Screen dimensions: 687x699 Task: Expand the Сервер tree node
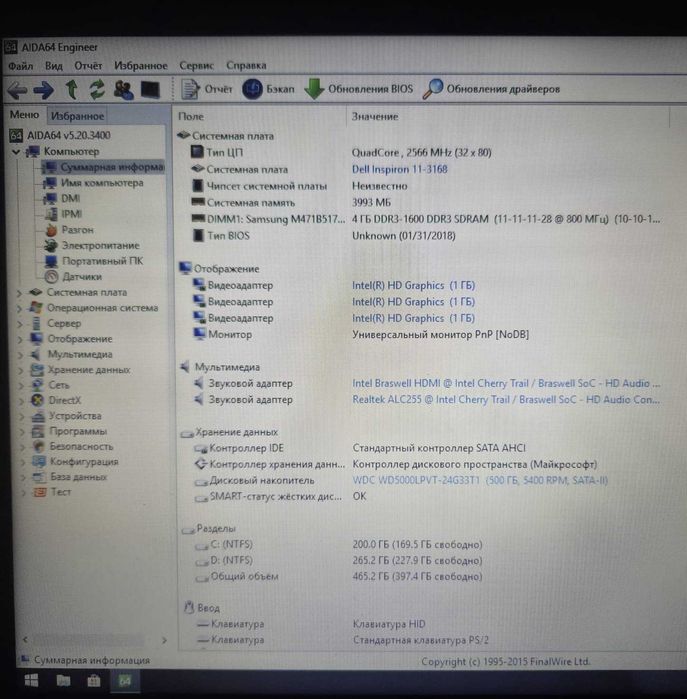click(19, 324)
